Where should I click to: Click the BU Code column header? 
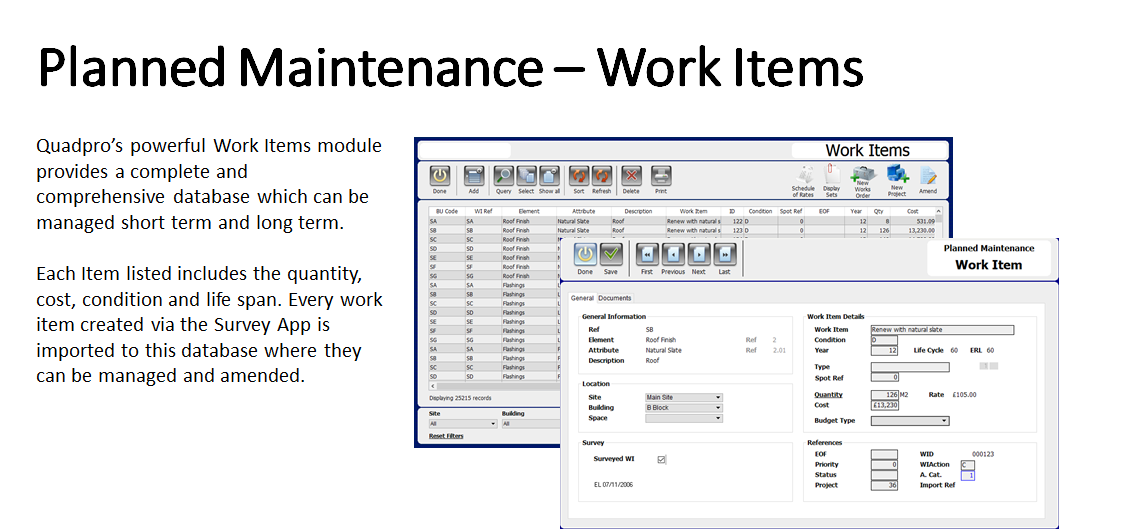tap(447, 212)
